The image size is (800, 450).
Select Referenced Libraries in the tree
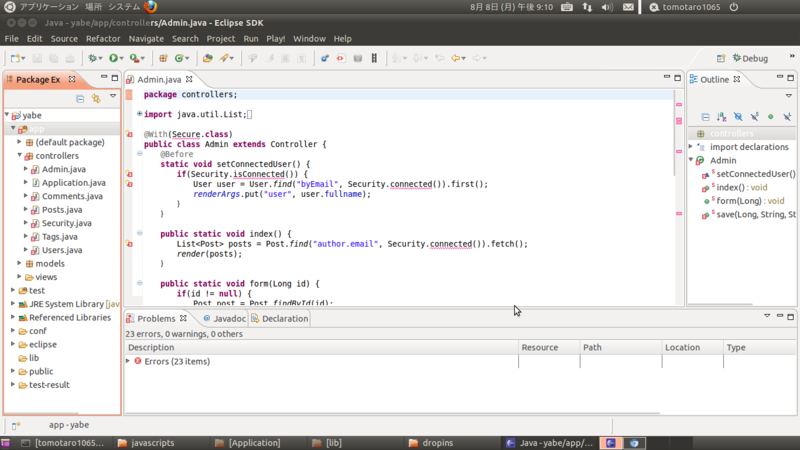coord(69,317)
